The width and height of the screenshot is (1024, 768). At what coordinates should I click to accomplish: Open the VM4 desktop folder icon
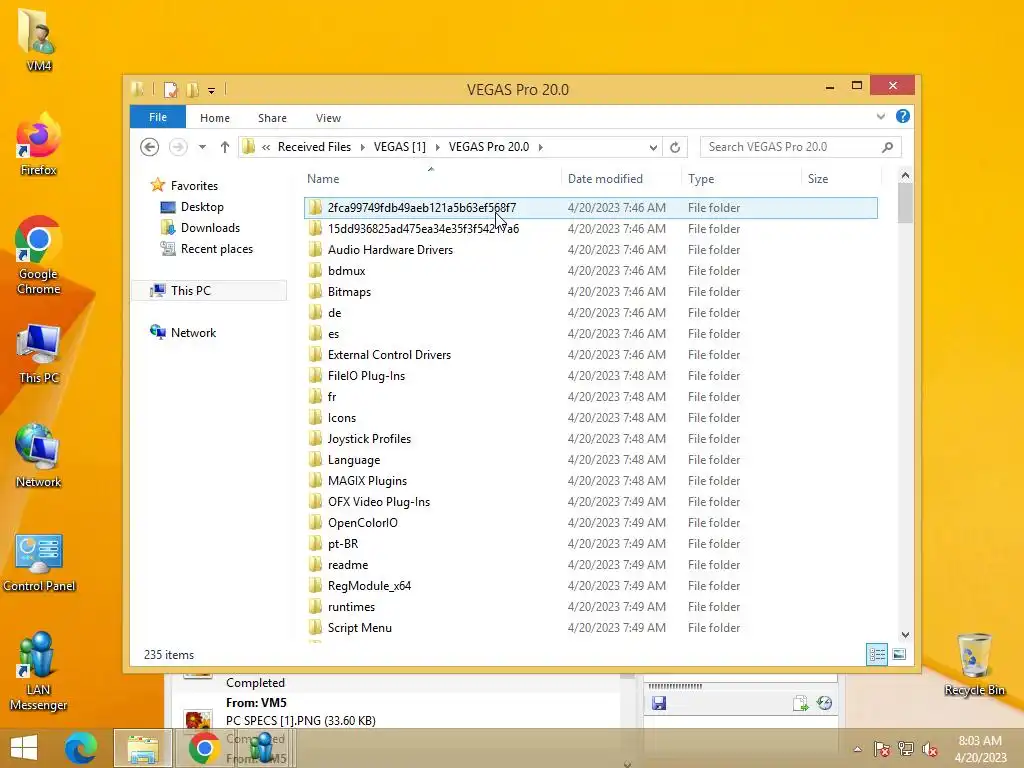(39, 37)
